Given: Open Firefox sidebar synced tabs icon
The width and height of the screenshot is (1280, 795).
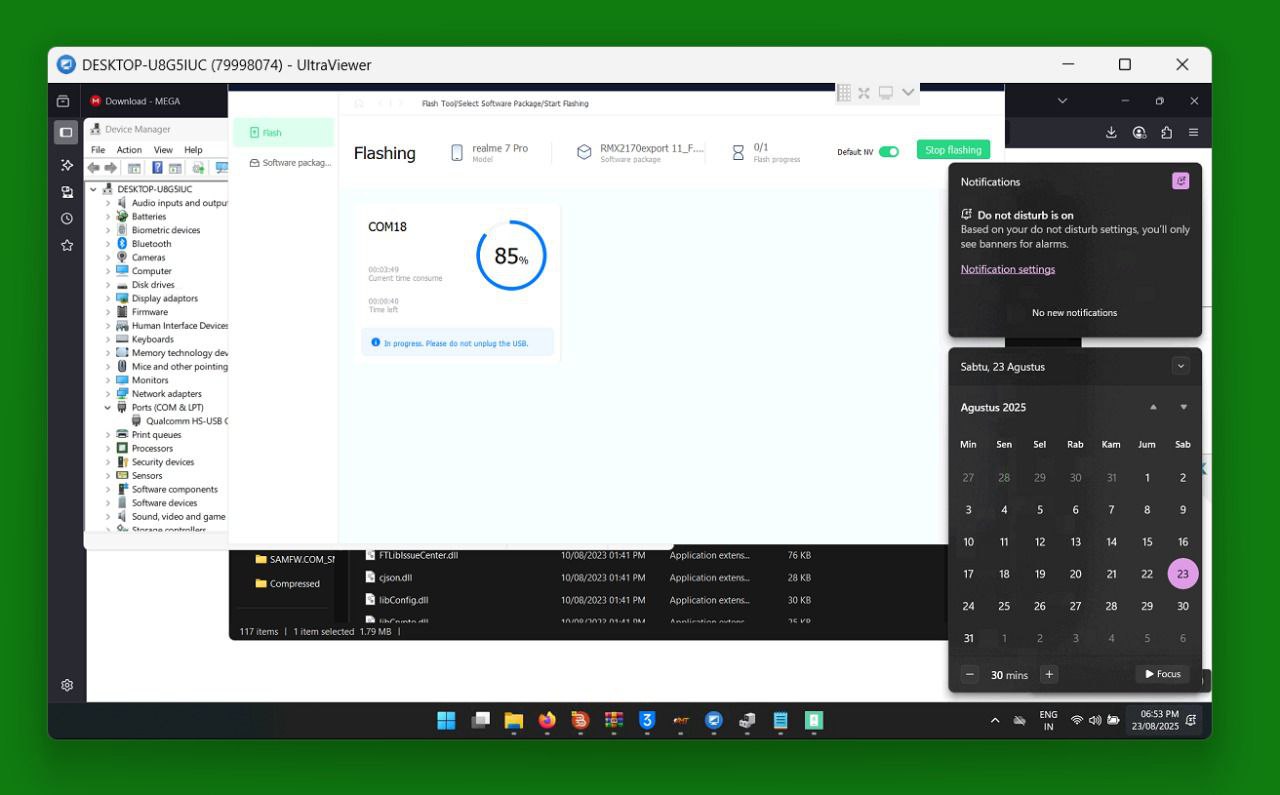Looking at the screenshot, I should [67, 192].
